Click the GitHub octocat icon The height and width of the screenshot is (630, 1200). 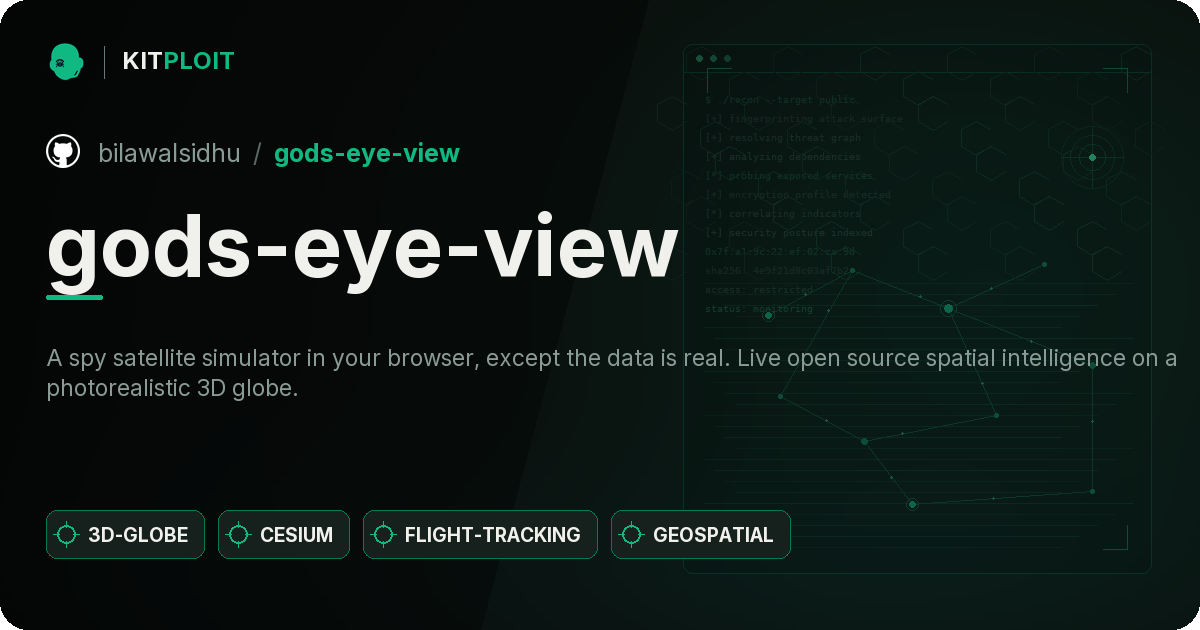[x=63, y=153]
